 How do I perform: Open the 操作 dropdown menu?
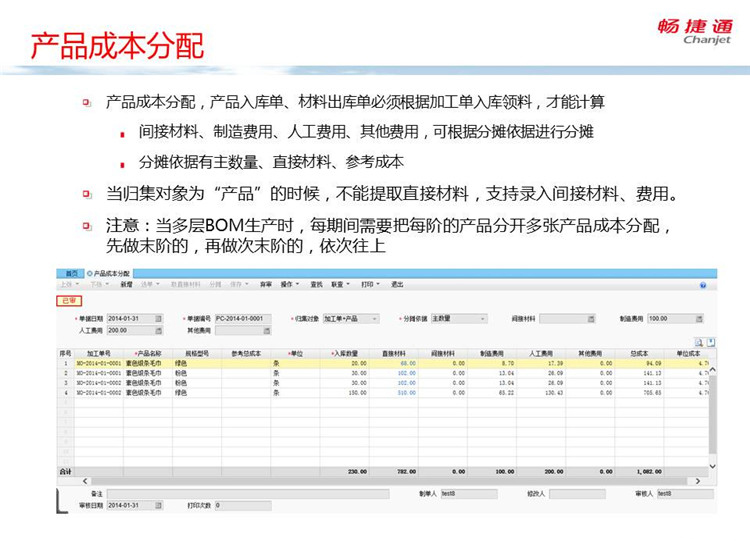click(289, 284)
